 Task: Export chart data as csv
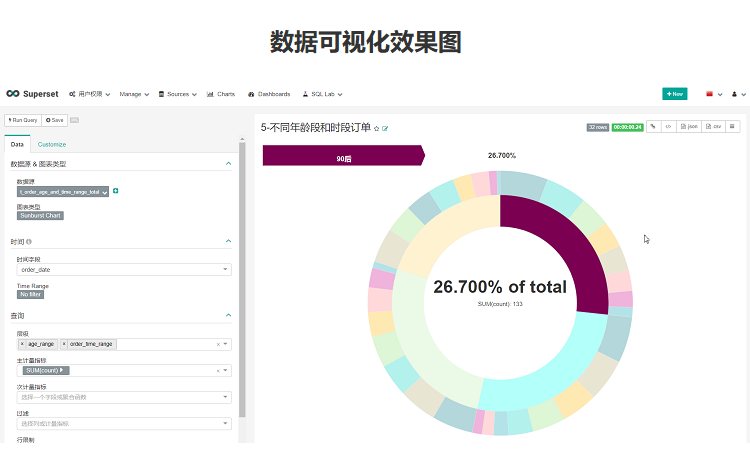click(713, 127)
